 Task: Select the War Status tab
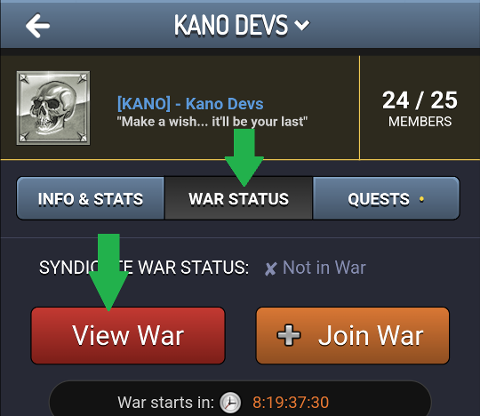(239, 199)
